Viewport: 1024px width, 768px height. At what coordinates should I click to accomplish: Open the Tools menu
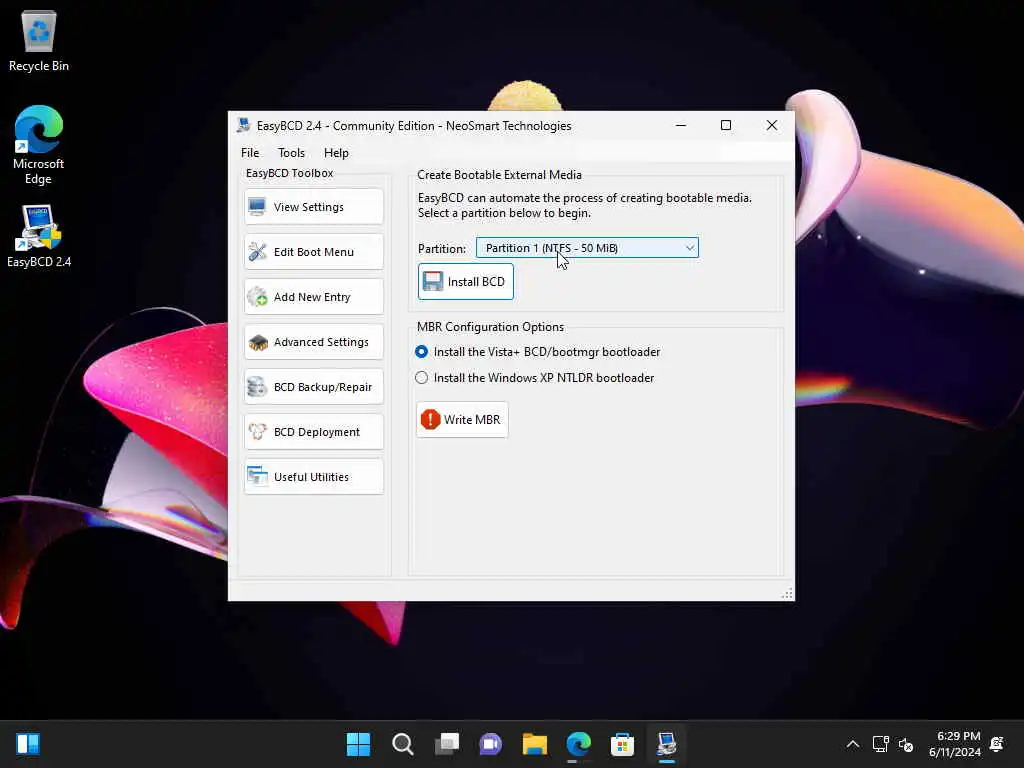pos(291,153)
